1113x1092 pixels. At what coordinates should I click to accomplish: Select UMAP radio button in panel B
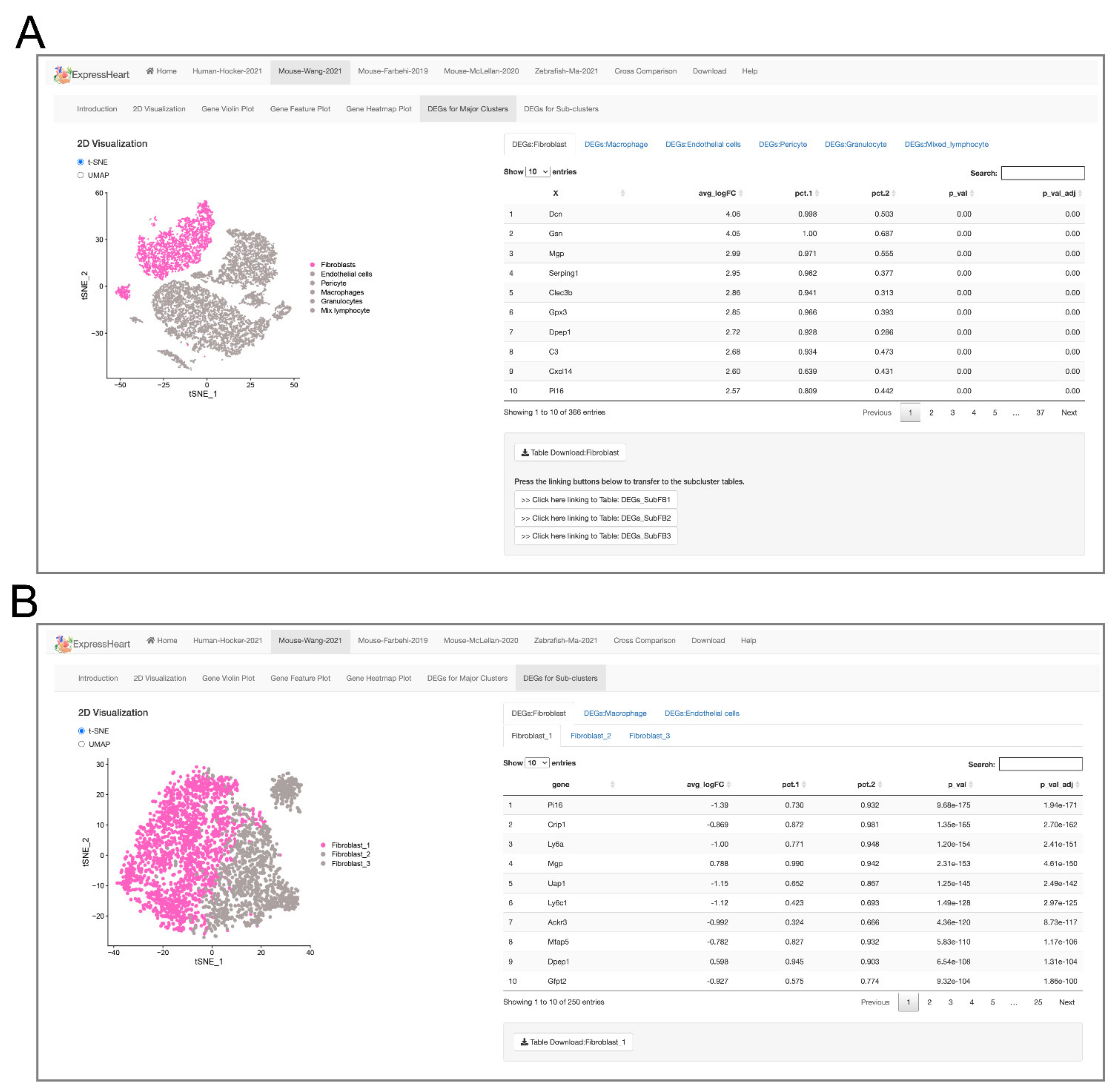pos(82,744)
